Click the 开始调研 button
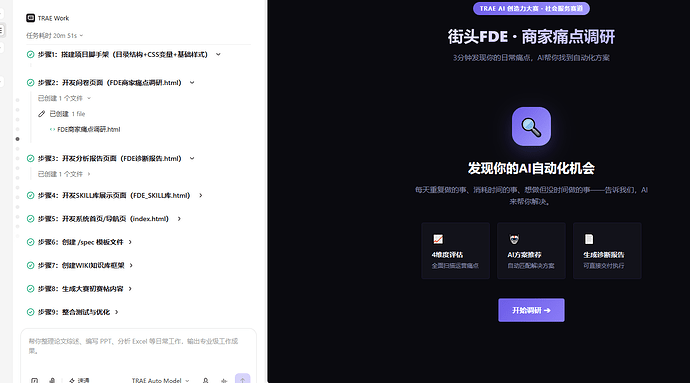The width and height of the screenshot is (690, 383). (x=531, y=310)
